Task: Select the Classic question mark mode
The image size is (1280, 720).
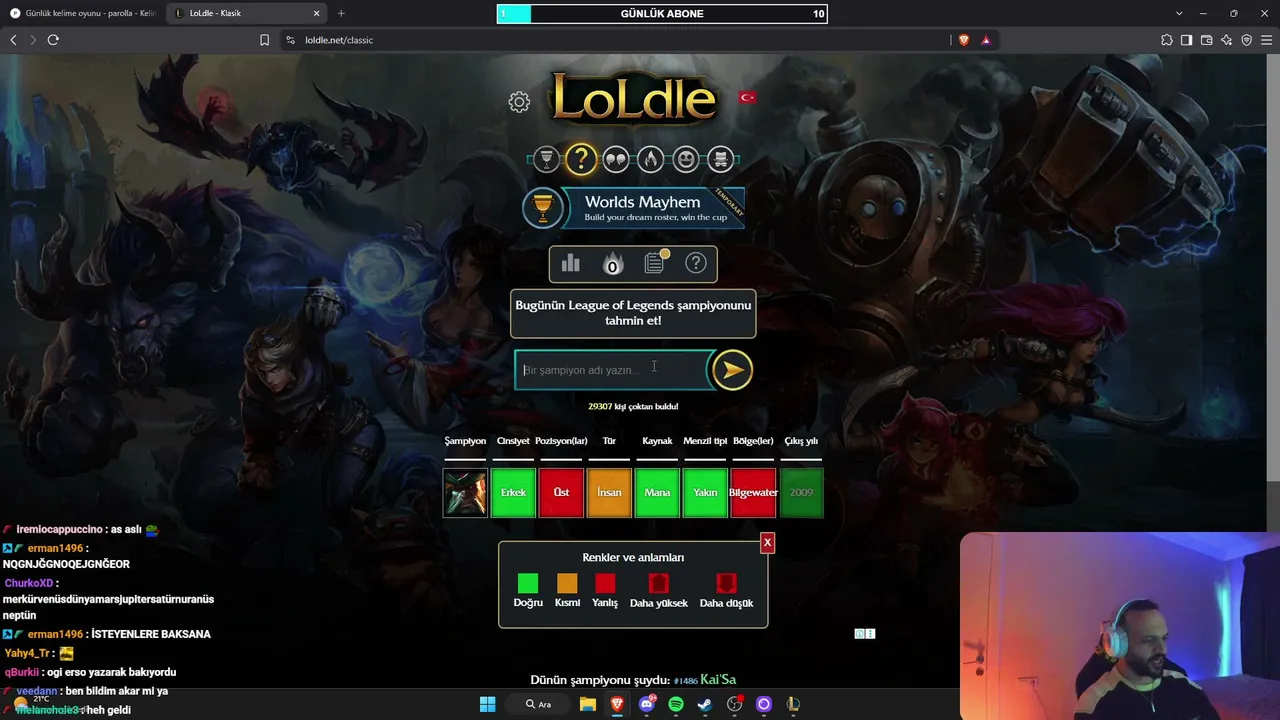Action: coord(580,158)
